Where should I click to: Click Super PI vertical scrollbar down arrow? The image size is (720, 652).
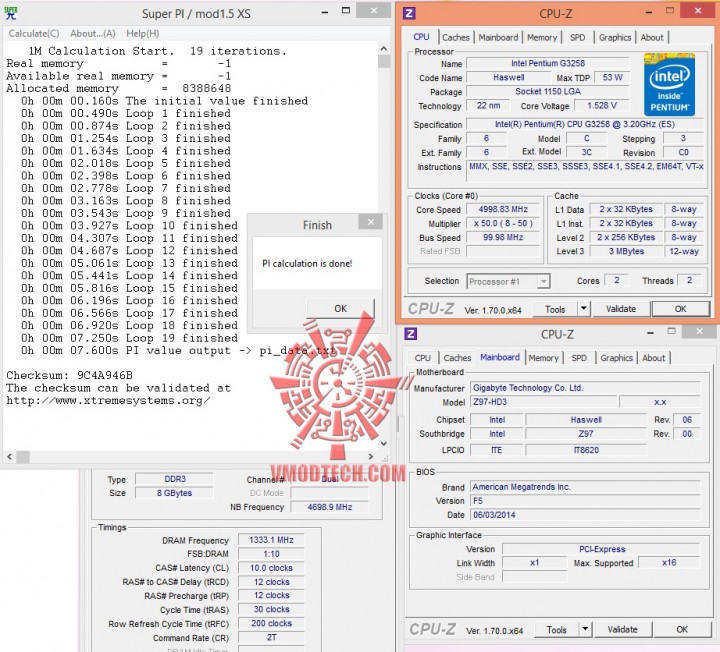coord(384,444)
